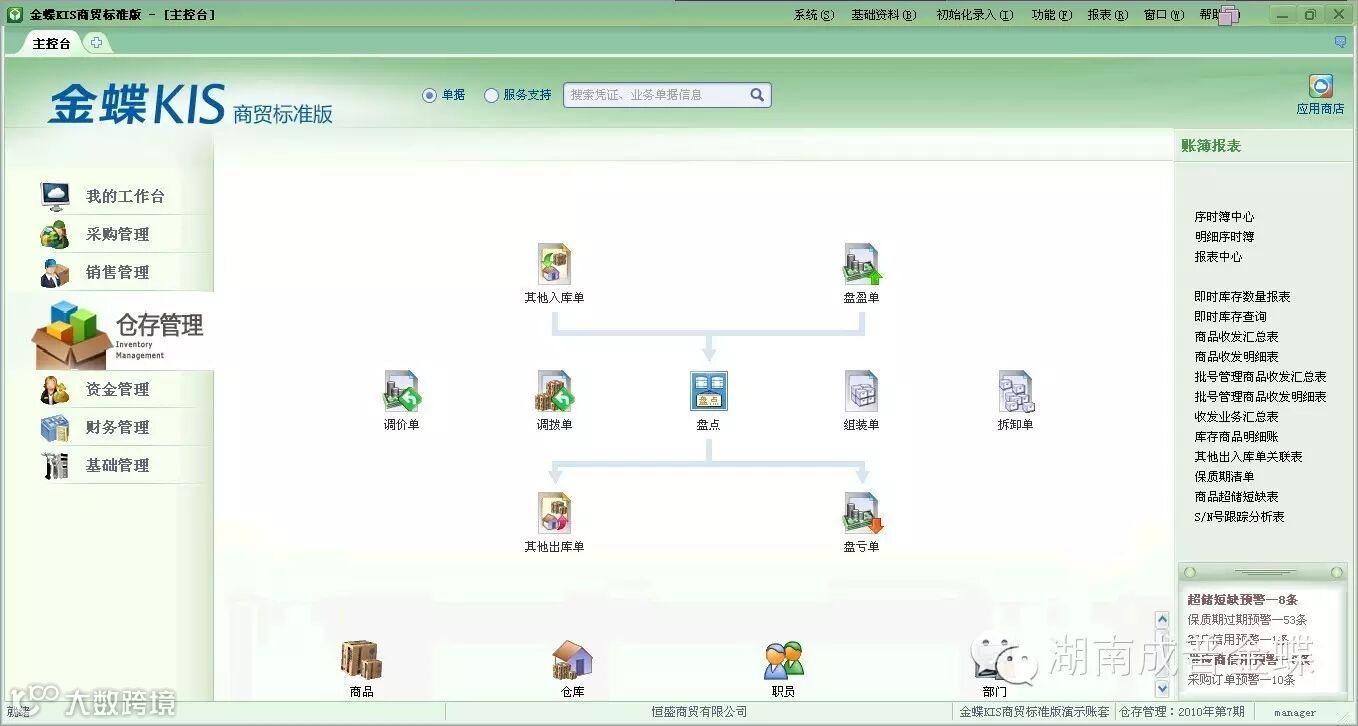The image size is (1358, 726).
Task: Open the 初始化录入(I) menu
Action: tap(974, 15)
